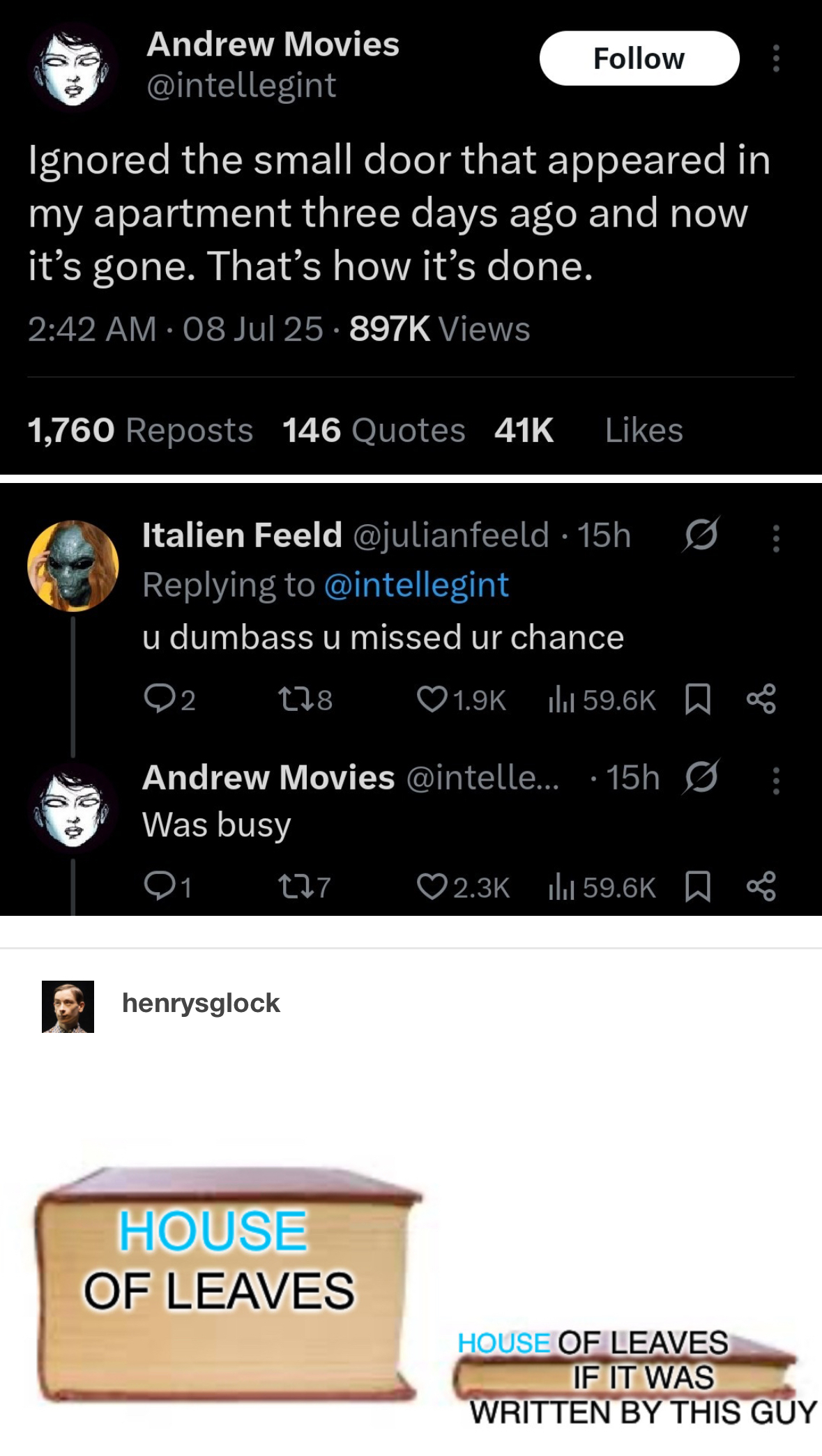
Task: Open the 146 Quotes list
Action: (x=374, y=430)
